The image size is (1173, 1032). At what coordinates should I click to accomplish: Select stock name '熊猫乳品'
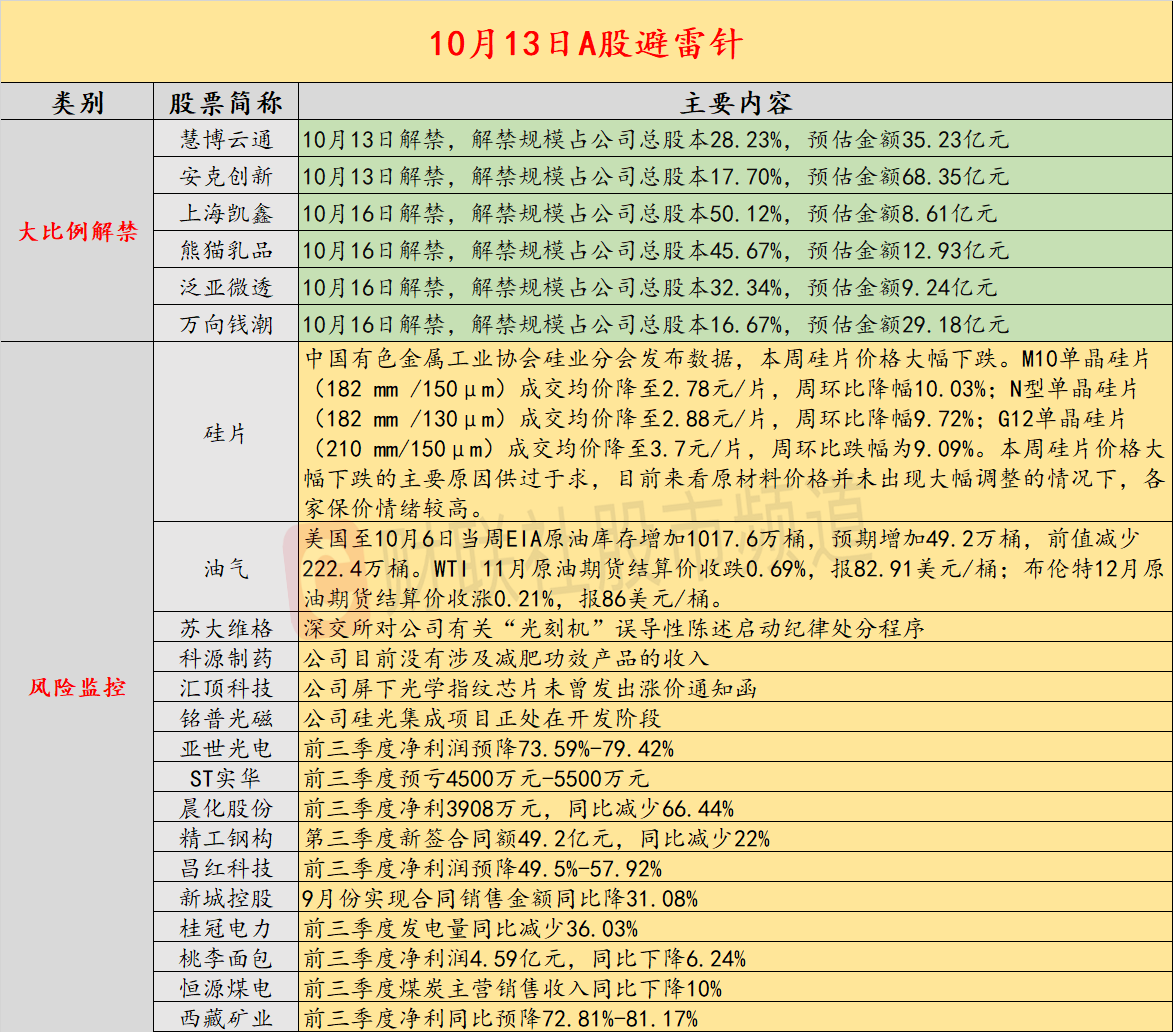click(226, 250)
